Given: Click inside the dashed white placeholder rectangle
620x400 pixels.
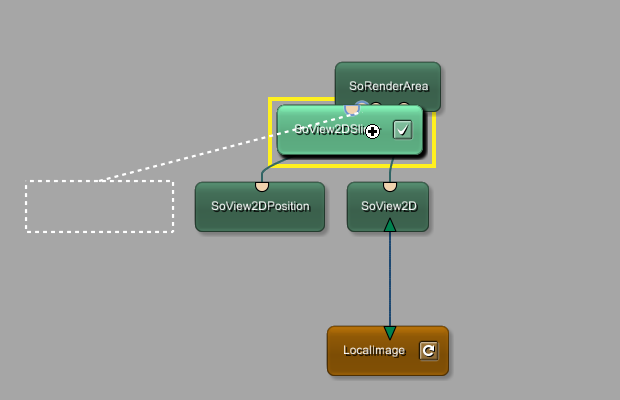Looking at the screenshot, I should click(x=99, y=207).
